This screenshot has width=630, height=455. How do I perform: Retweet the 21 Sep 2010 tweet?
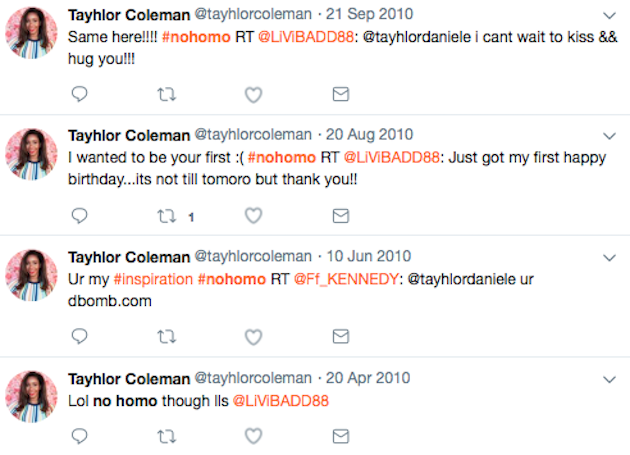pyautogui.click(x=166, y=94)
